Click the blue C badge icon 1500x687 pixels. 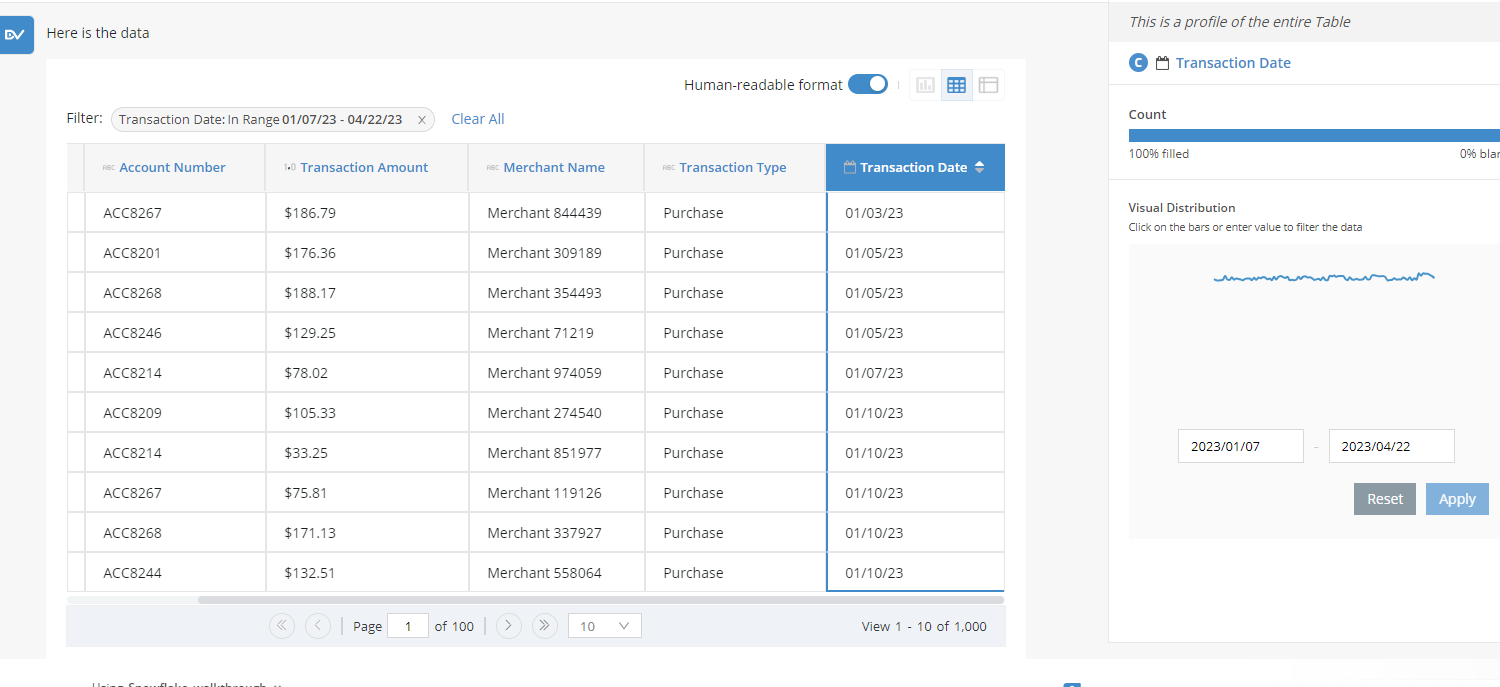[x=1138, y=63]
